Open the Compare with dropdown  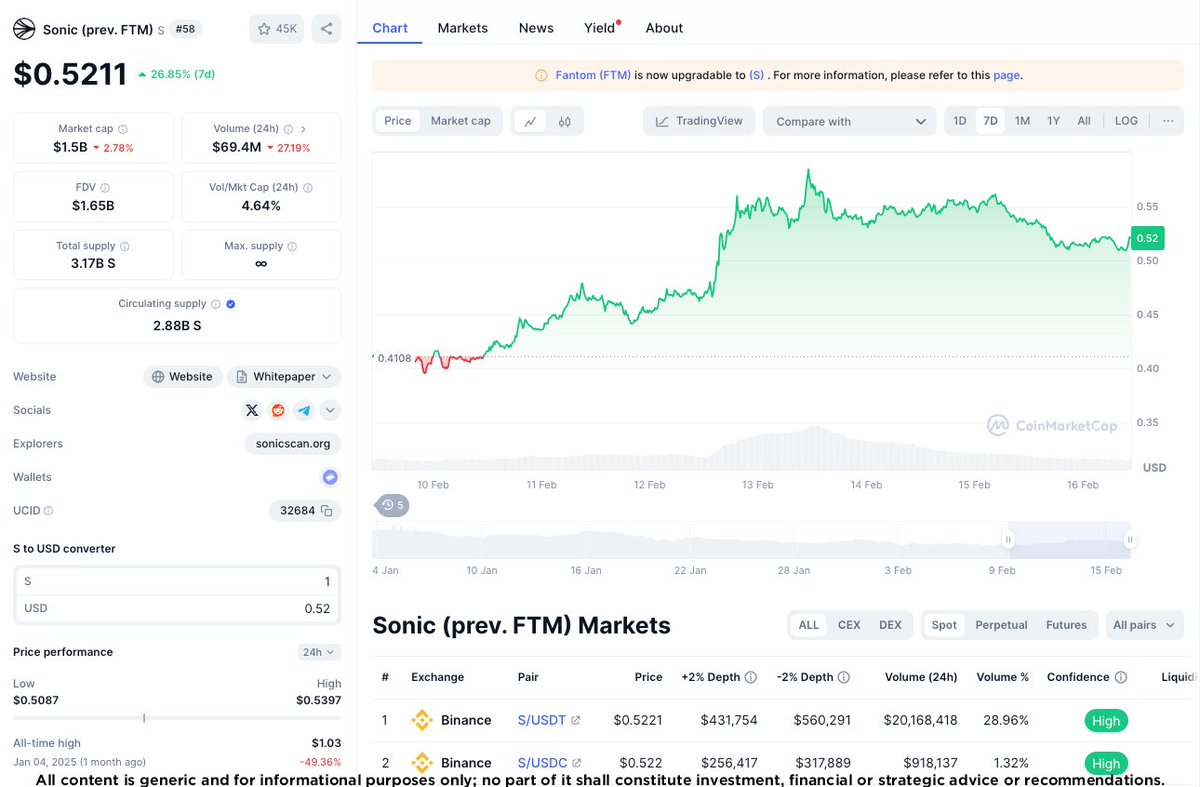click(850, 121)
